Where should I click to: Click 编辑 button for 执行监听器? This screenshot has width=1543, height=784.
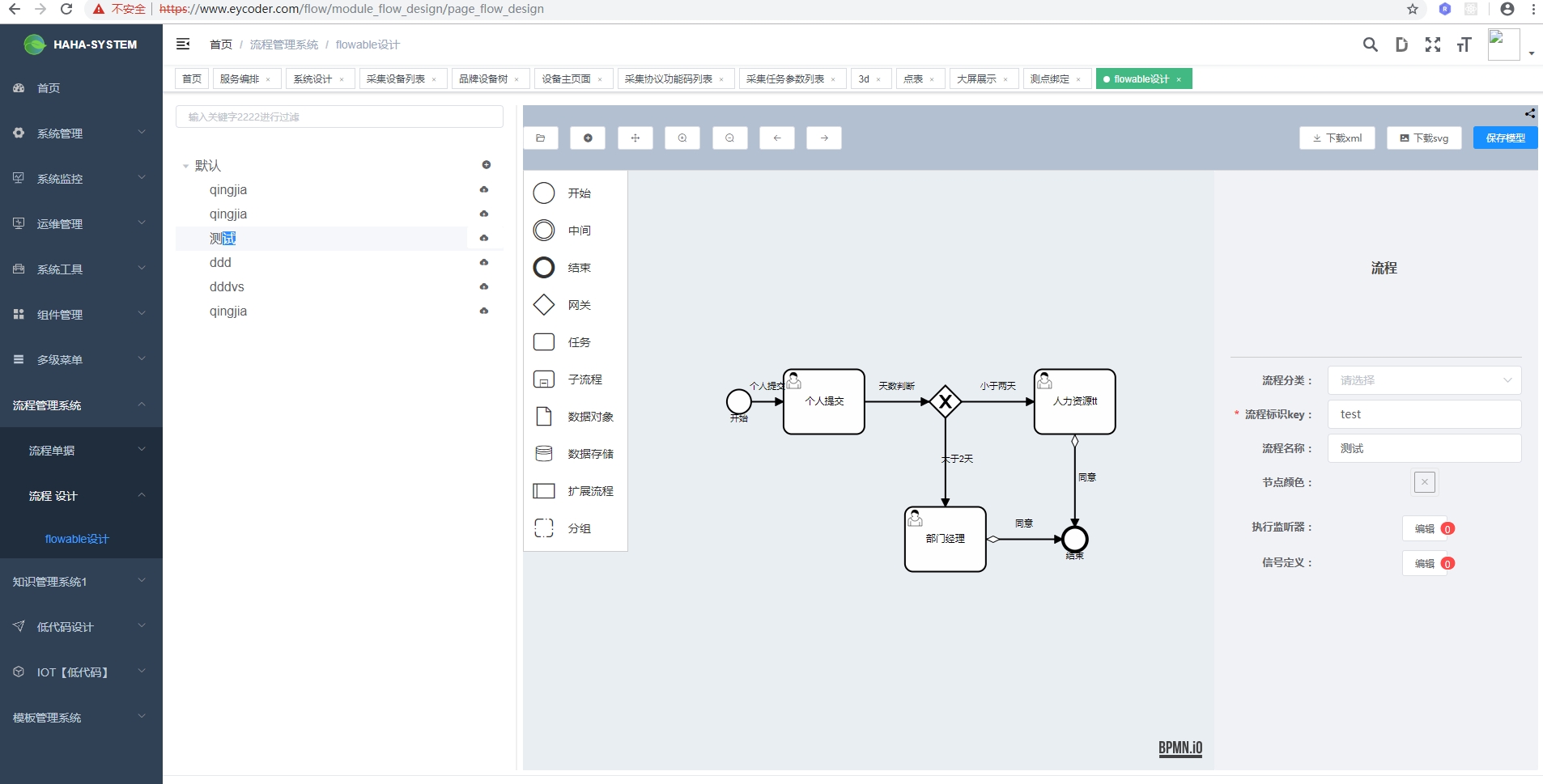(1424, 528)
